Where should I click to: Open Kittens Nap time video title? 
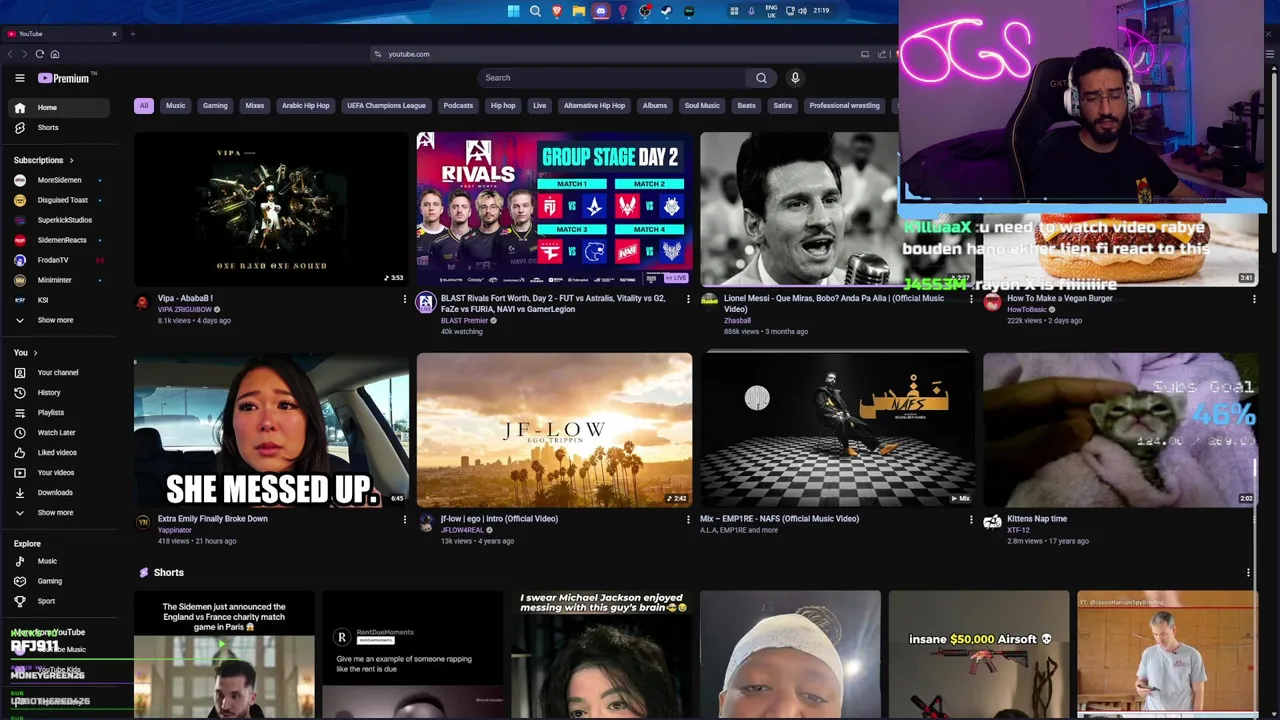click(1037, 519)
